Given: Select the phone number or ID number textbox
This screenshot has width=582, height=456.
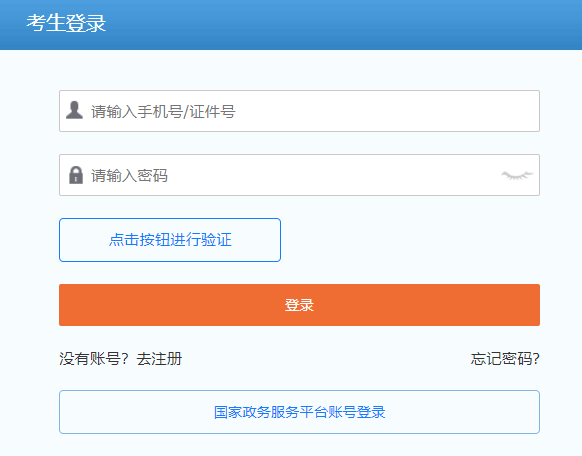Looking at the screenshot, I should click(x=299, y=111).
